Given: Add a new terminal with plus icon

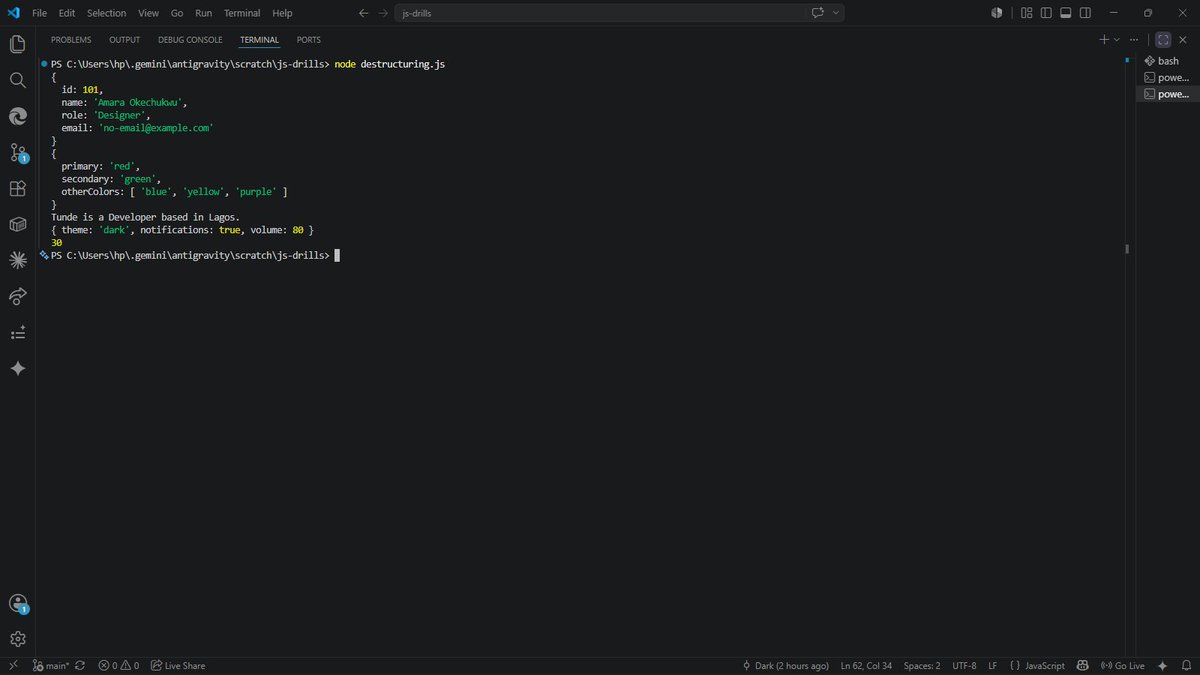Looking at the screenshot, I should tap(1104, 40).
